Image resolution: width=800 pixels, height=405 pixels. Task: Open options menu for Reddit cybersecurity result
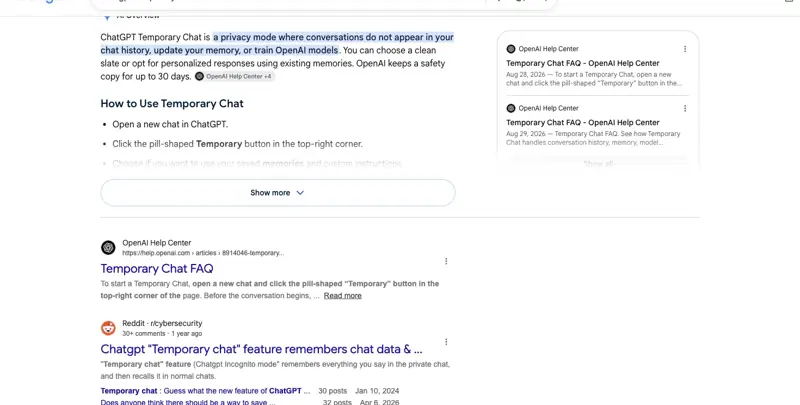446,342
